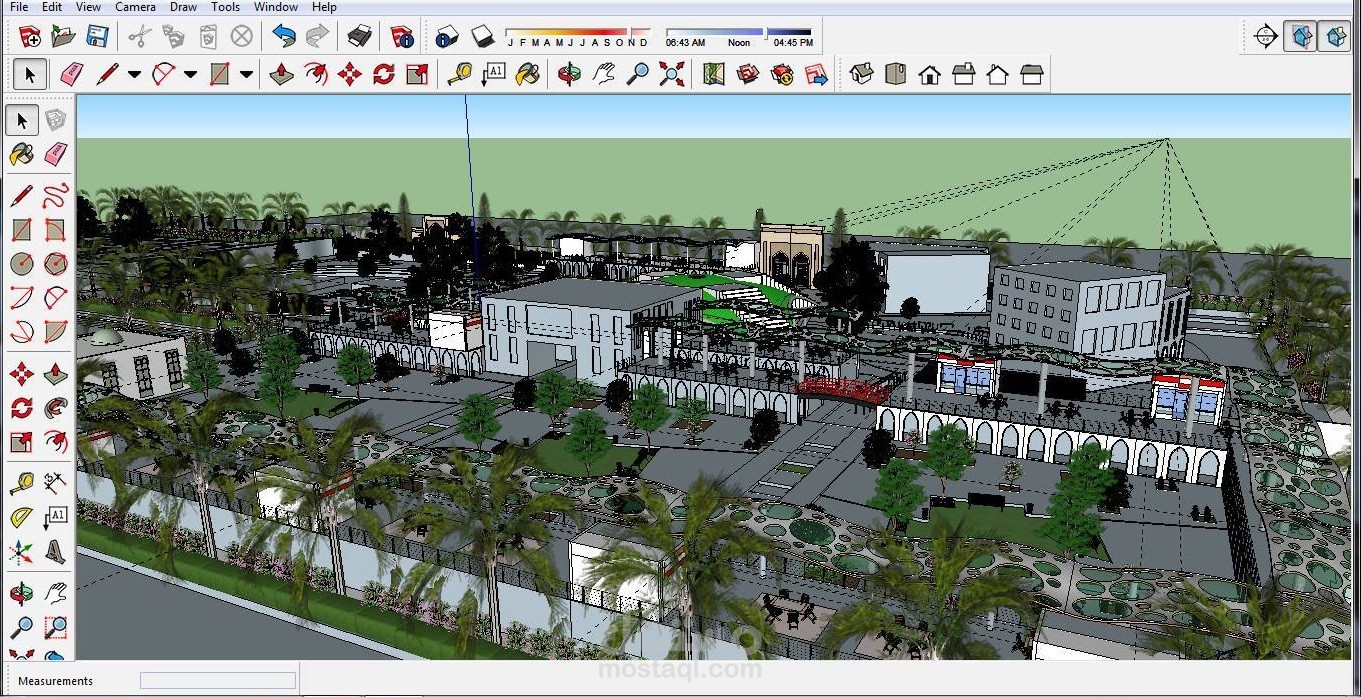This screenshot has height=697, width=1361.
Task: Open the Draw menu
Action: [183, 7]
